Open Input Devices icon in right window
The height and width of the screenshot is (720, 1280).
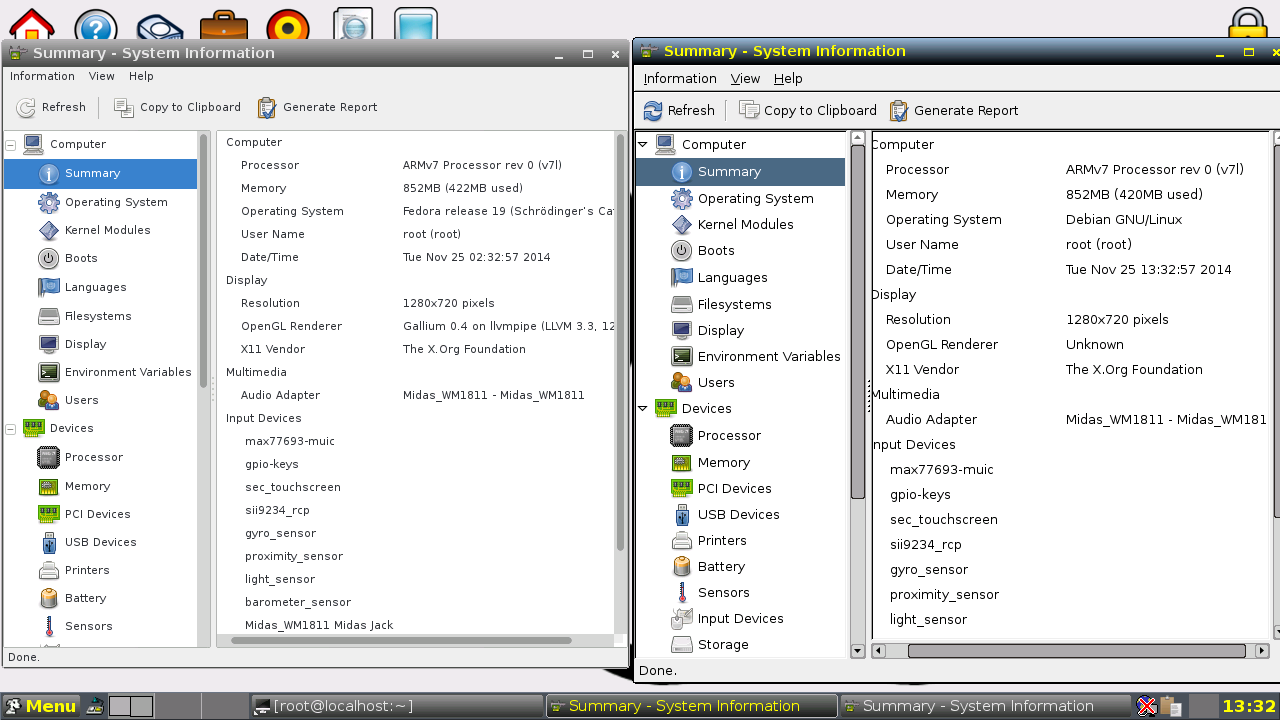click(x=682, y=618)
